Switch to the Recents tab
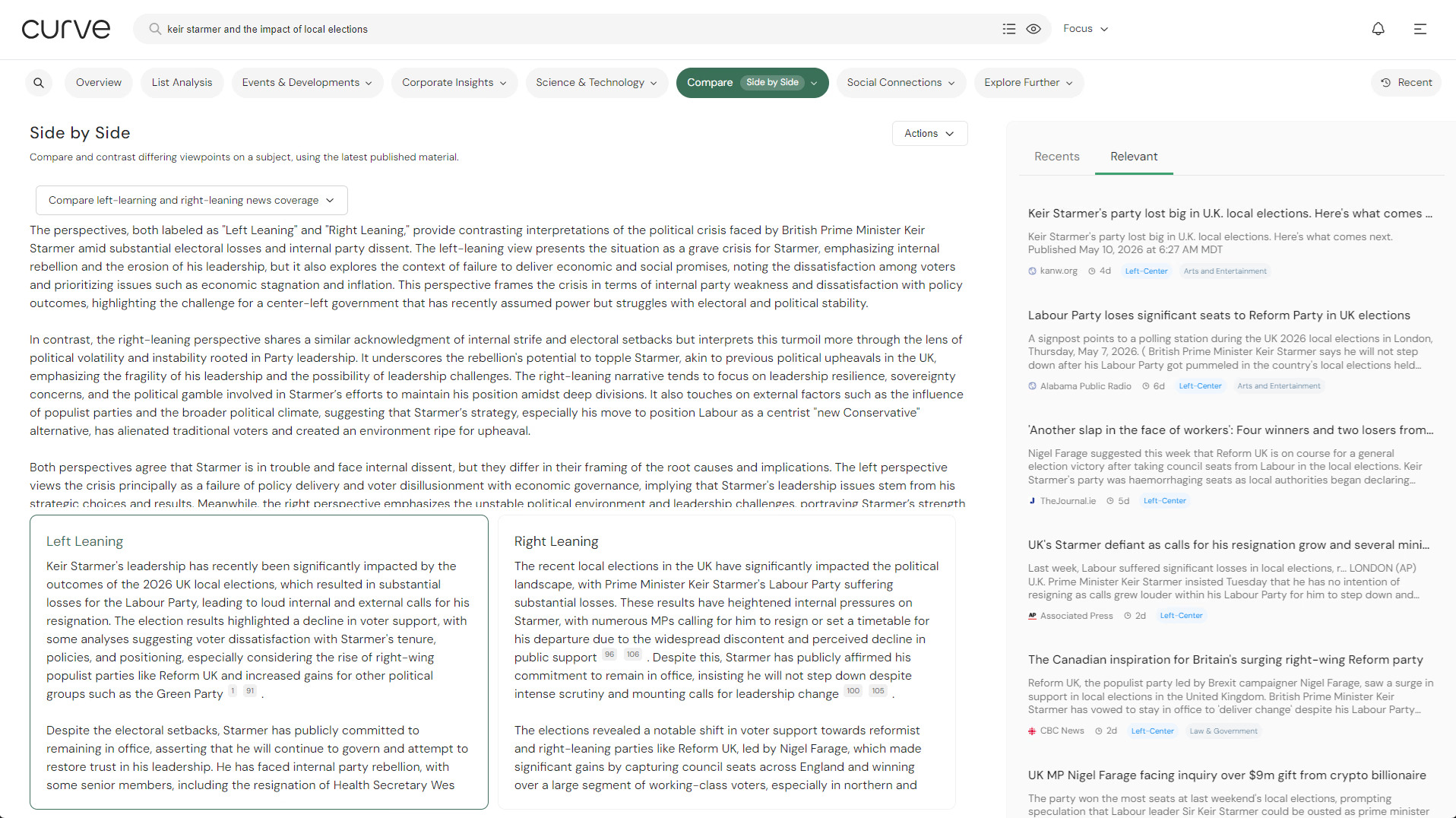This screenshot has width=1456, height=818. pos(1057,157)
